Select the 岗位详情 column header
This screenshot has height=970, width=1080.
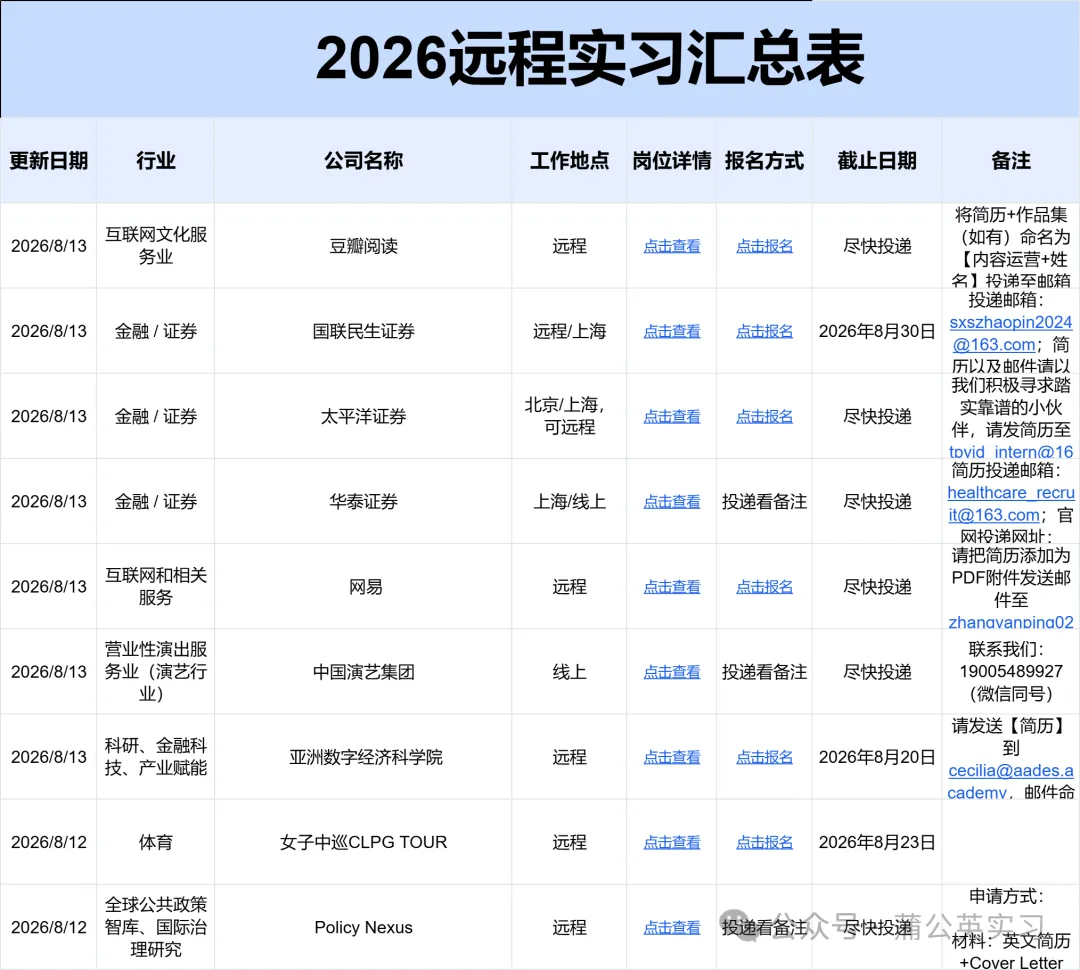pos(672,161)
